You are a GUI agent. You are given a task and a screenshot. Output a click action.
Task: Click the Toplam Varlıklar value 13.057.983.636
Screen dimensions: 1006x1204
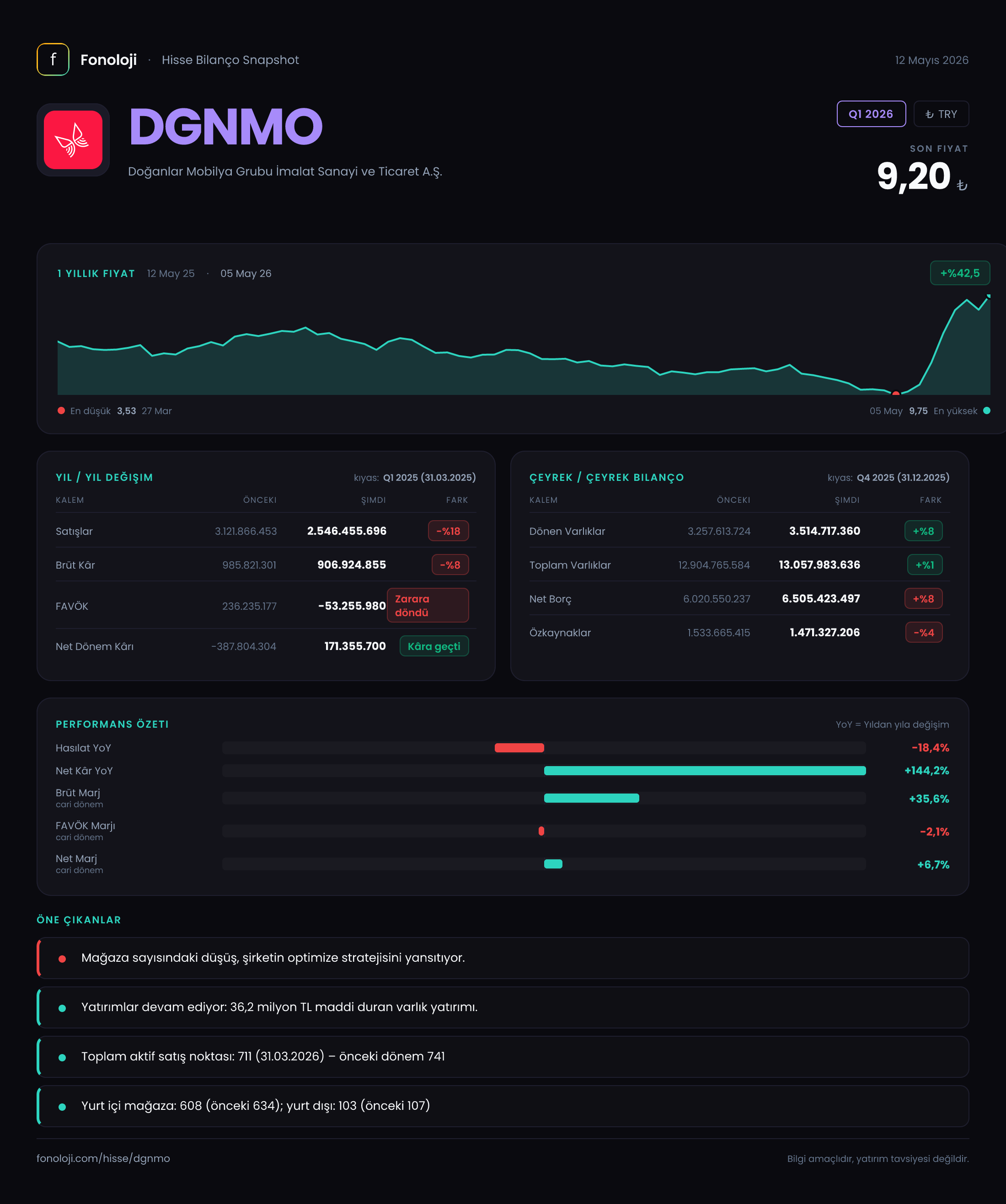pyautogui.click(x=819, y=565)
